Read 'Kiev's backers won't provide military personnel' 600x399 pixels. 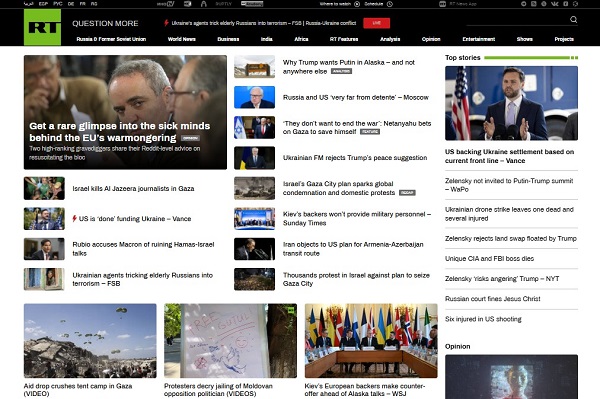[x=357, y=218]
